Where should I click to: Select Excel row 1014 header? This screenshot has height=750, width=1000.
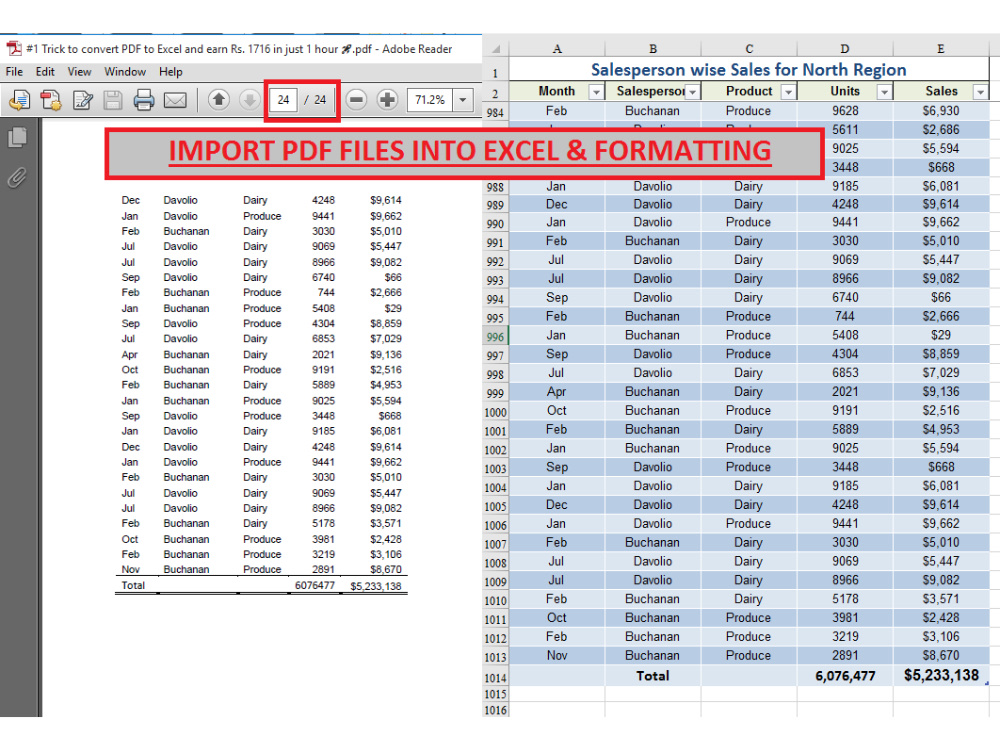pos(496,677)
